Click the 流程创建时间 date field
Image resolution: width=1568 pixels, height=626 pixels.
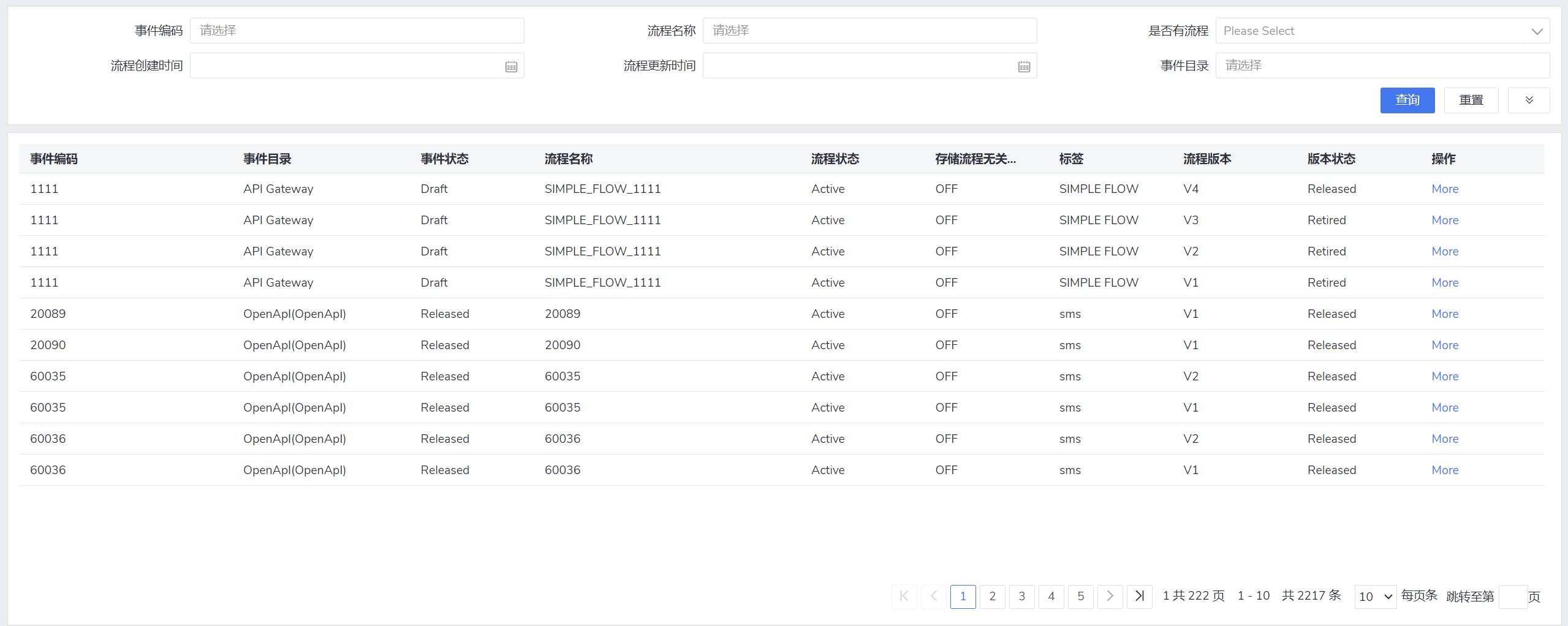pos(357,66)
